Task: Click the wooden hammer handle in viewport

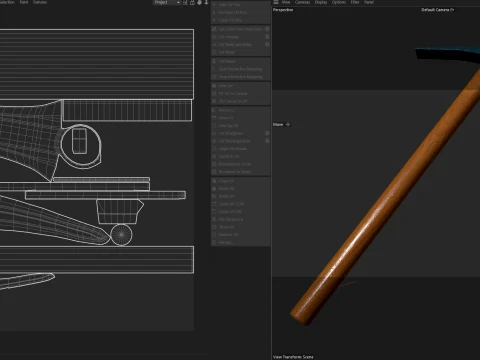Action: pyautogui.click(x=387, y=197)
